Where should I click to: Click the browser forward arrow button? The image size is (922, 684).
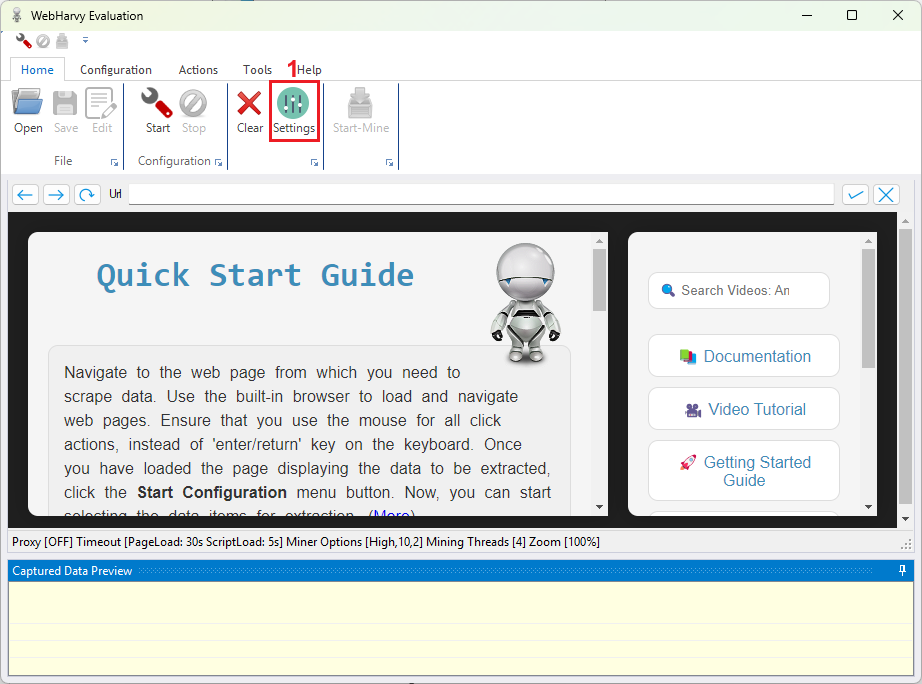pos(56,195)
